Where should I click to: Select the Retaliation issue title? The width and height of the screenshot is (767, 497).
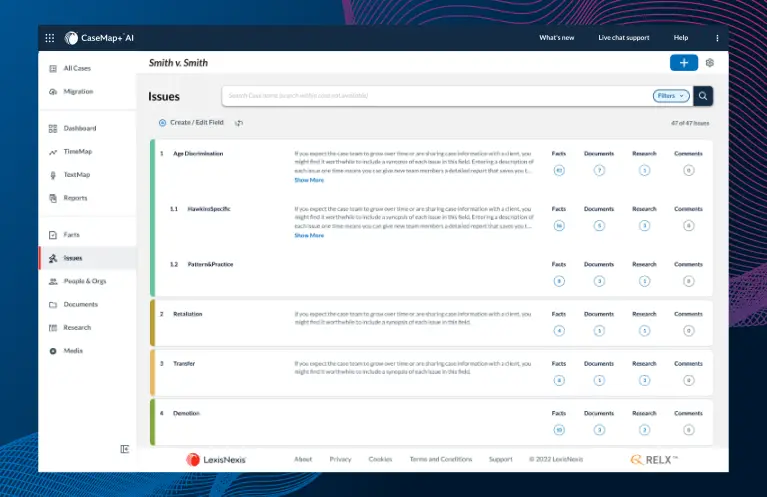coord(187,314)
